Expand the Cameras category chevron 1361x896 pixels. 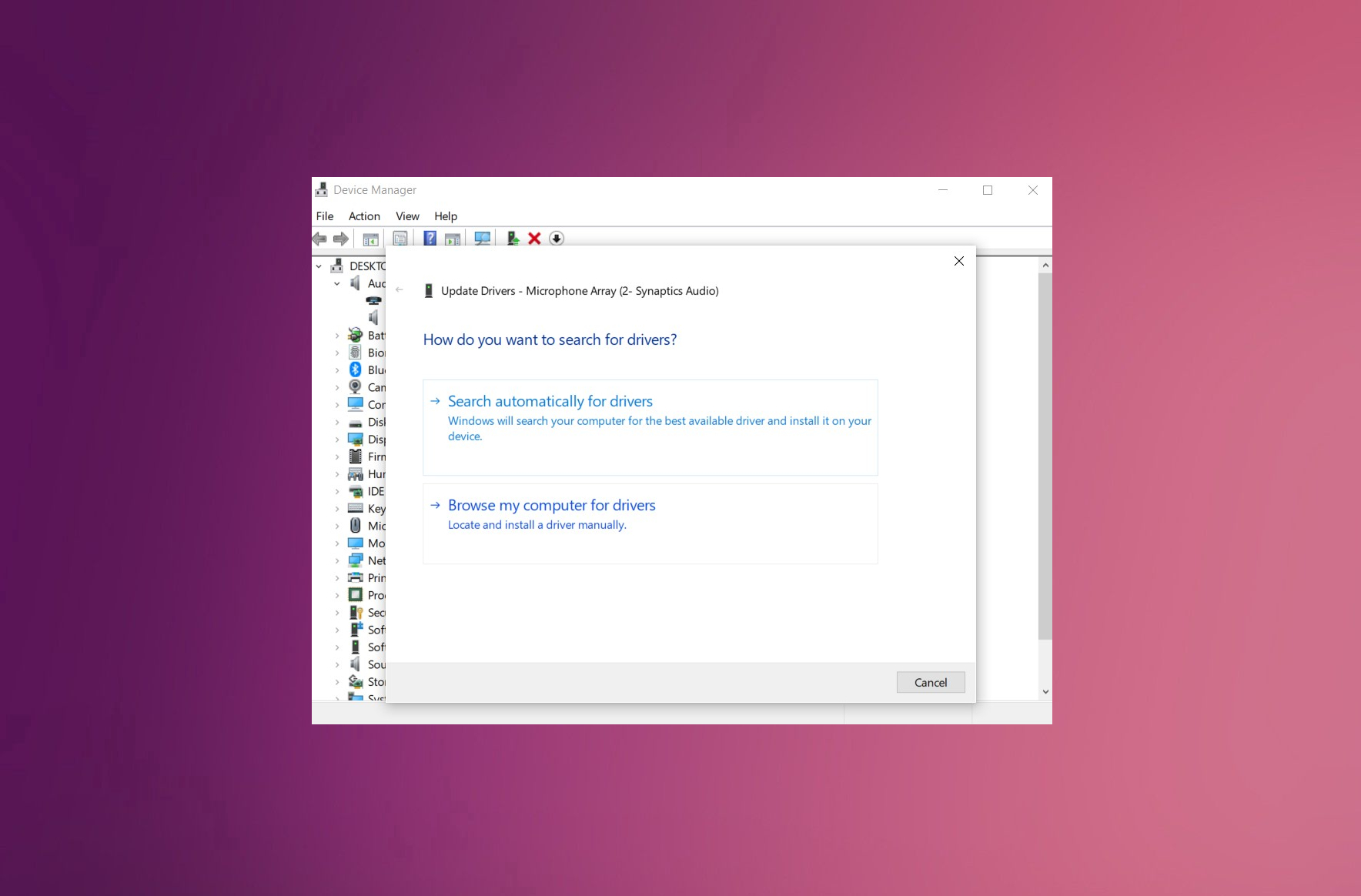(336, 388)
